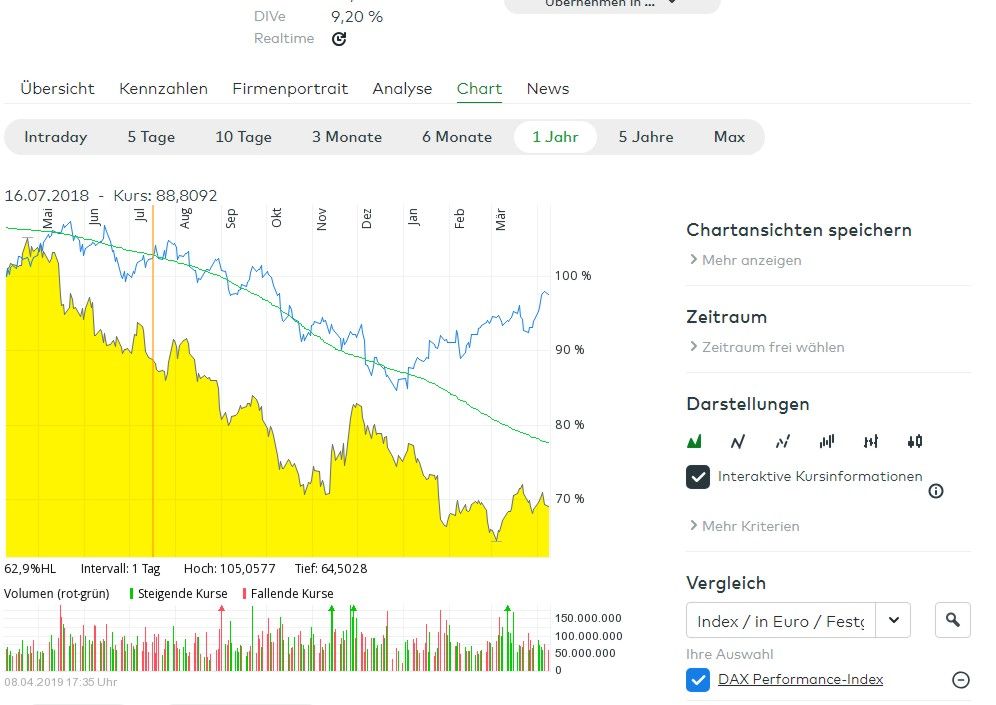
Task: Disable Interaktive Kursinformationen
Action: click(698, 477)
